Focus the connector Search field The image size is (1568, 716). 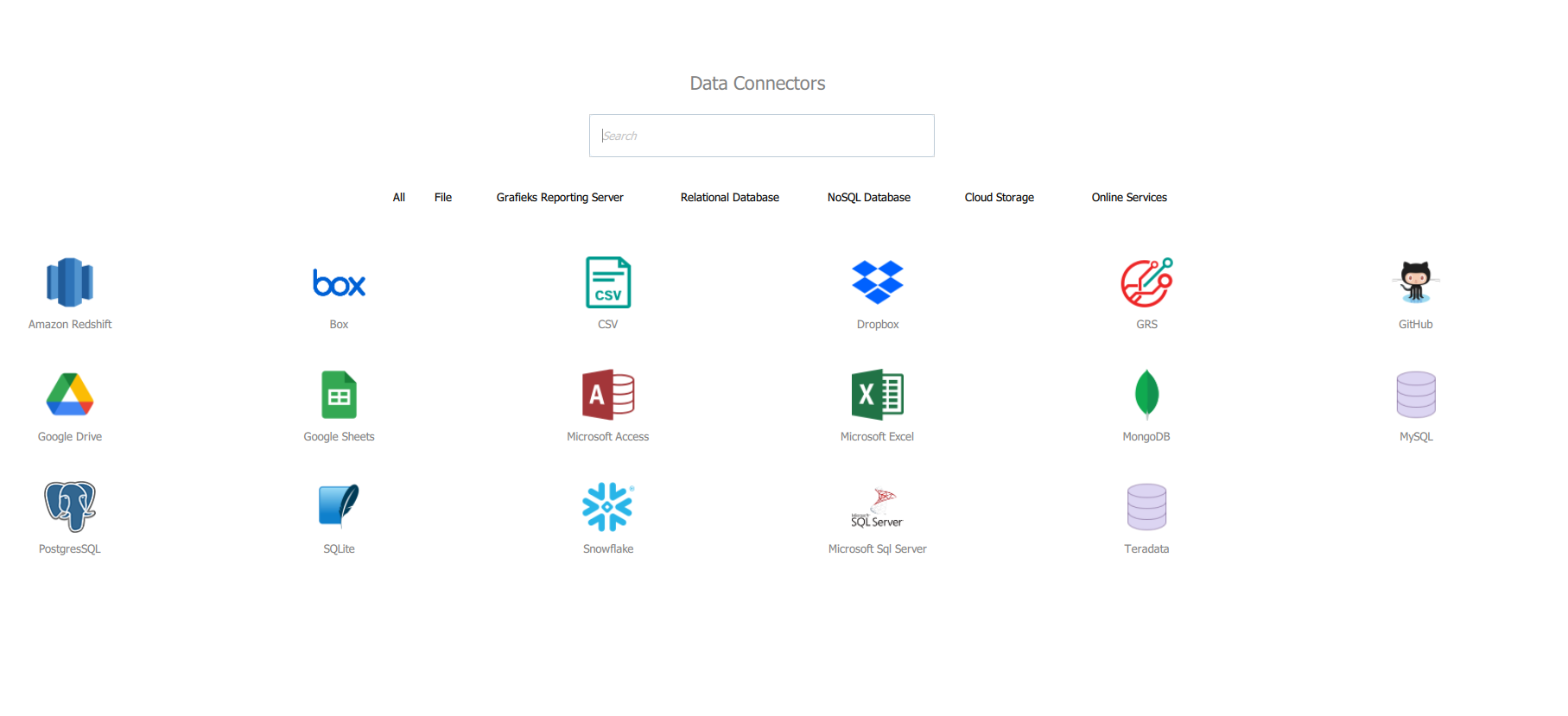click(x=762, y=136)
